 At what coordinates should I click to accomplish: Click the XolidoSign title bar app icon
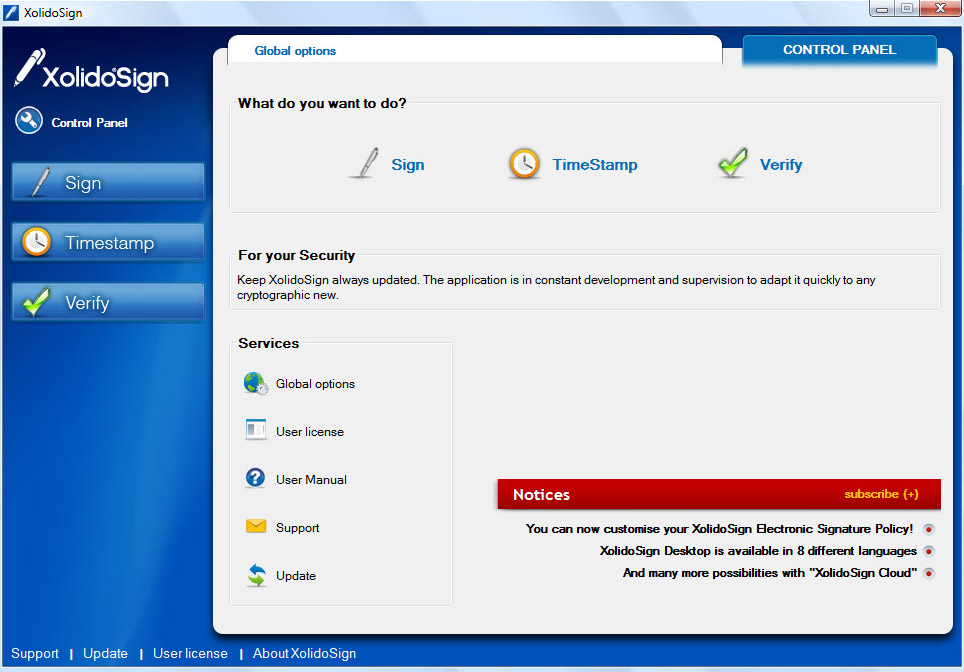[11, 12]
